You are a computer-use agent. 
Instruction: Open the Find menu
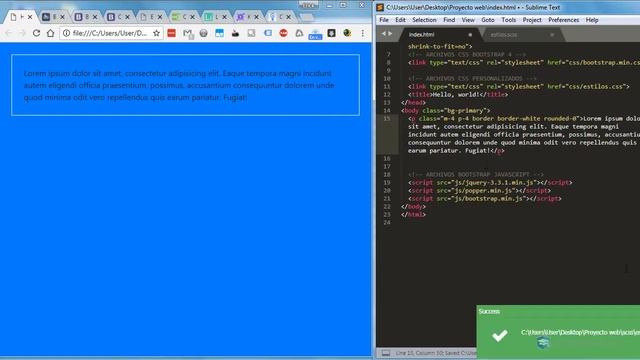[x=449, y=20]
